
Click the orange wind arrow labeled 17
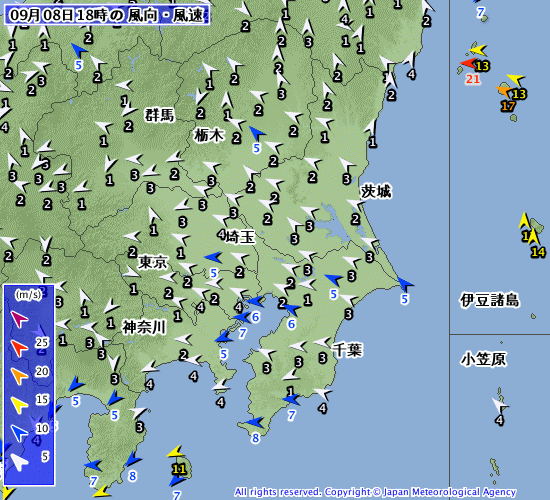point(504,92)
